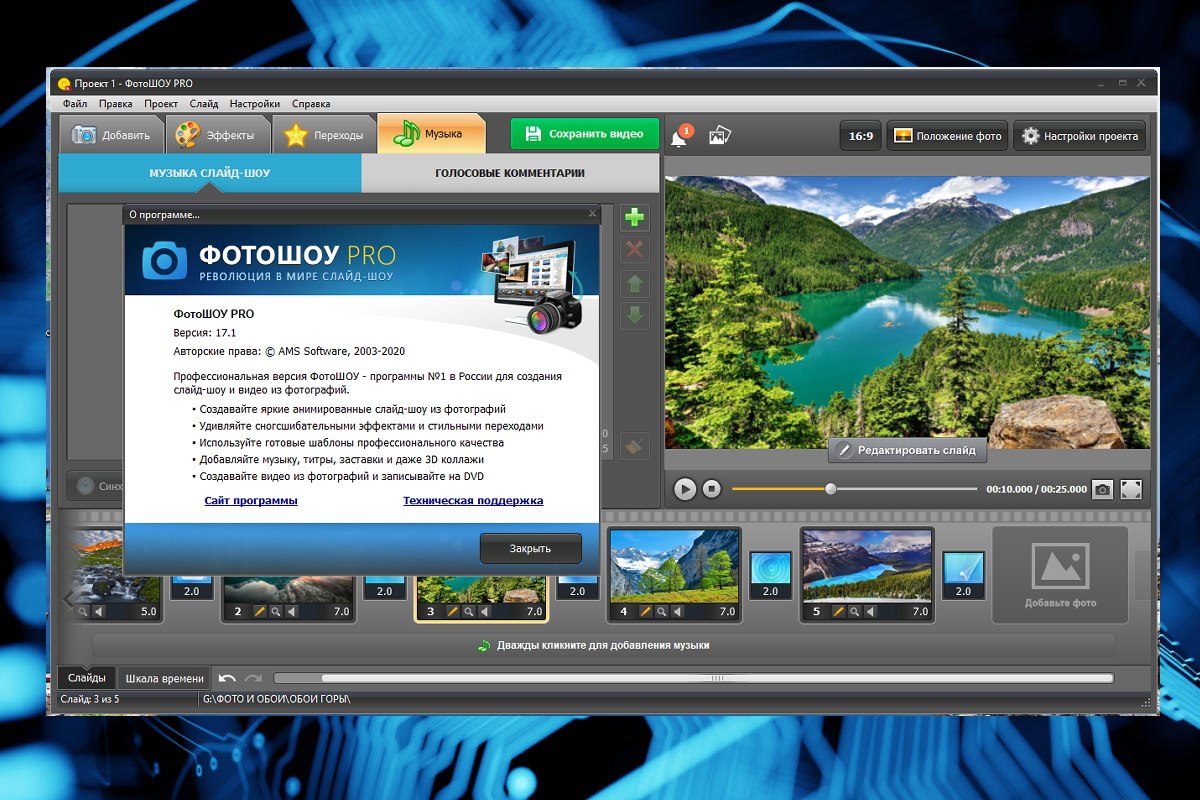This screenshot has height=800, width=1200.
Task: Redo action arrow in bottom bar
Action: click(253, 678)
